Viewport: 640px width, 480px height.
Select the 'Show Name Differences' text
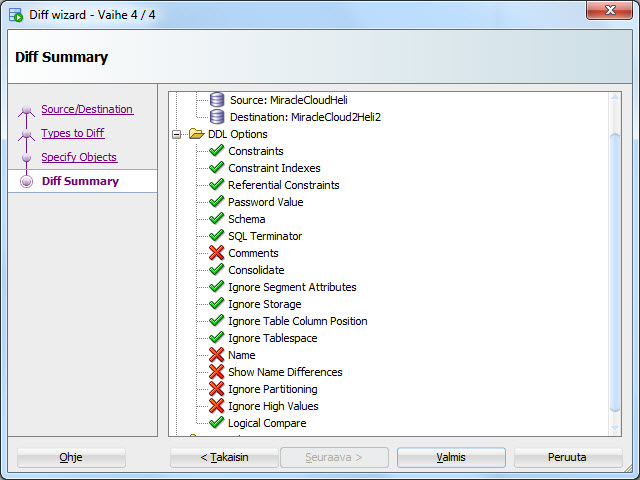click(285, 372)
